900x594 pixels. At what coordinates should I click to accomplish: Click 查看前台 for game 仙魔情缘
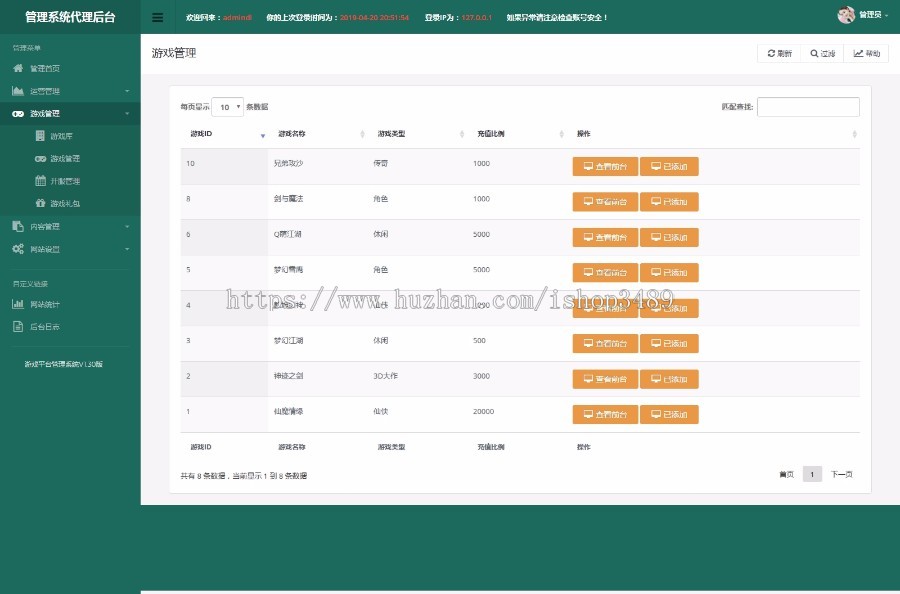[604, 414]
